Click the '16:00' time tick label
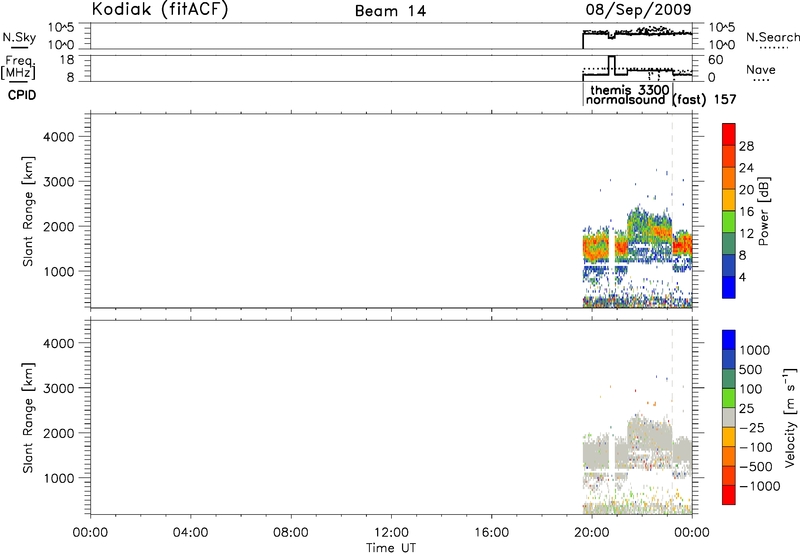The height and width of the screenshot is (554, 800). pos(491,533)
